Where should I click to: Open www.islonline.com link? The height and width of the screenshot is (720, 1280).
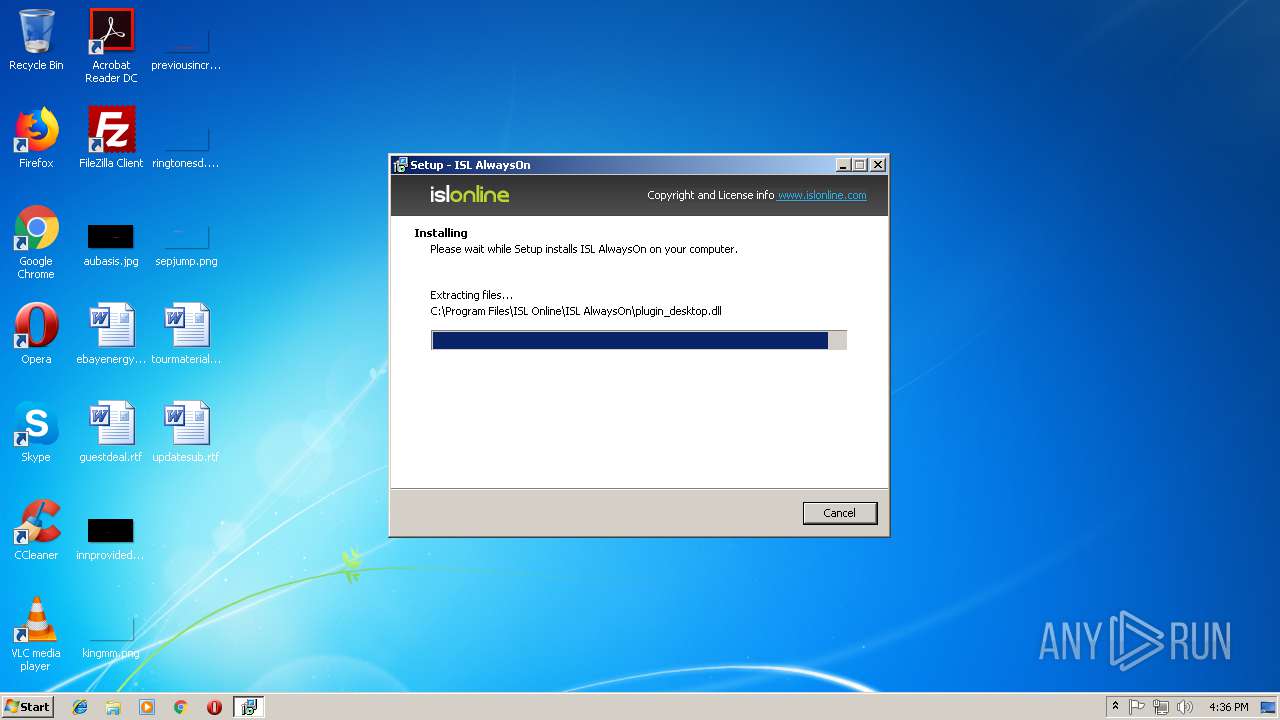point(822,195)
